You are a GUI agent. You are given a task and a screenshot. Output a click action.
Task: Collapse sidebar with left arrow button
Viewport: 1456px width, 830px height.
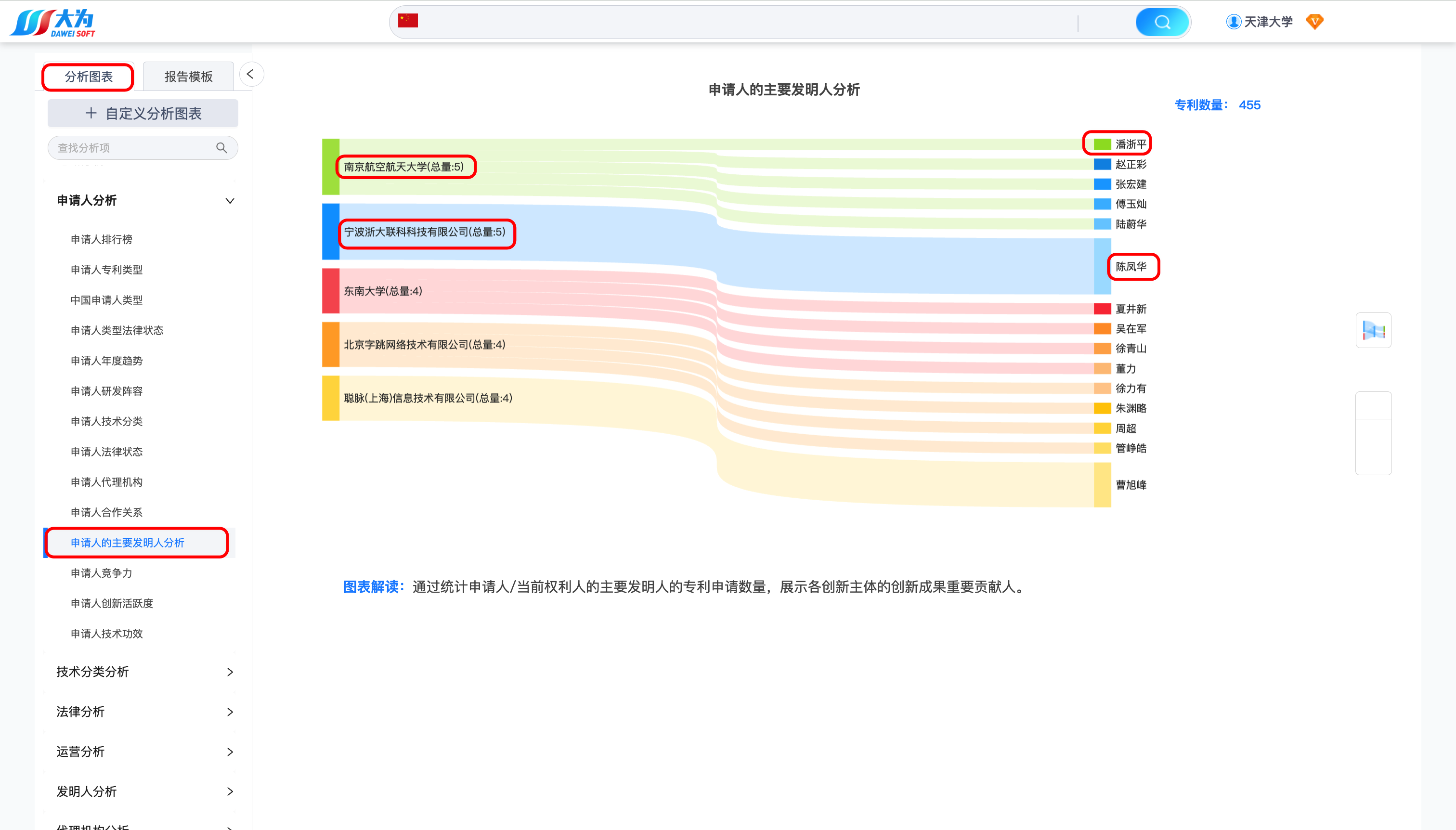(251, 74)
